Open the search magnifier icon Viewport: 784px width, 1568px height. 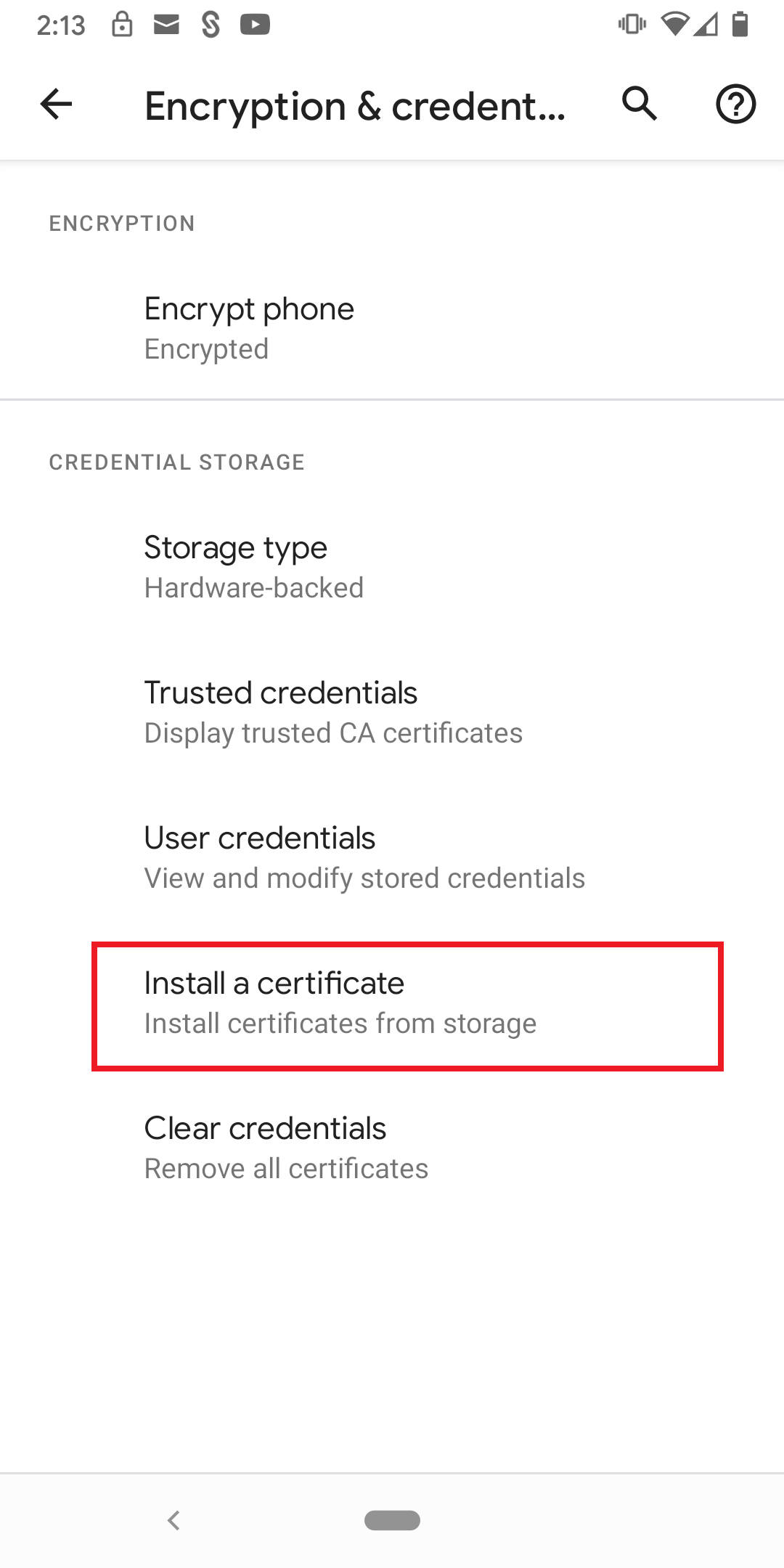pyautogui.click(x=640, y=104)
